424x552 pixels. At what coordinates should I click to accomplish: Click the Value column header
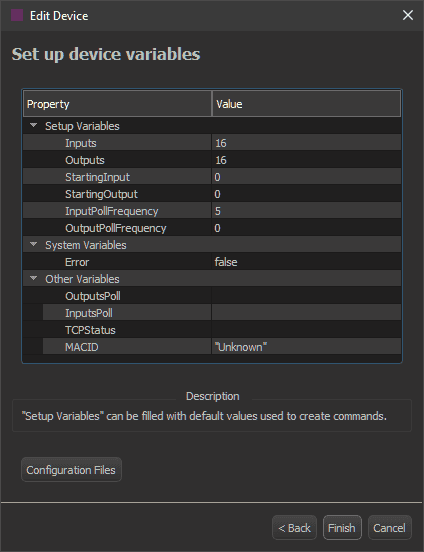point(306,104)
